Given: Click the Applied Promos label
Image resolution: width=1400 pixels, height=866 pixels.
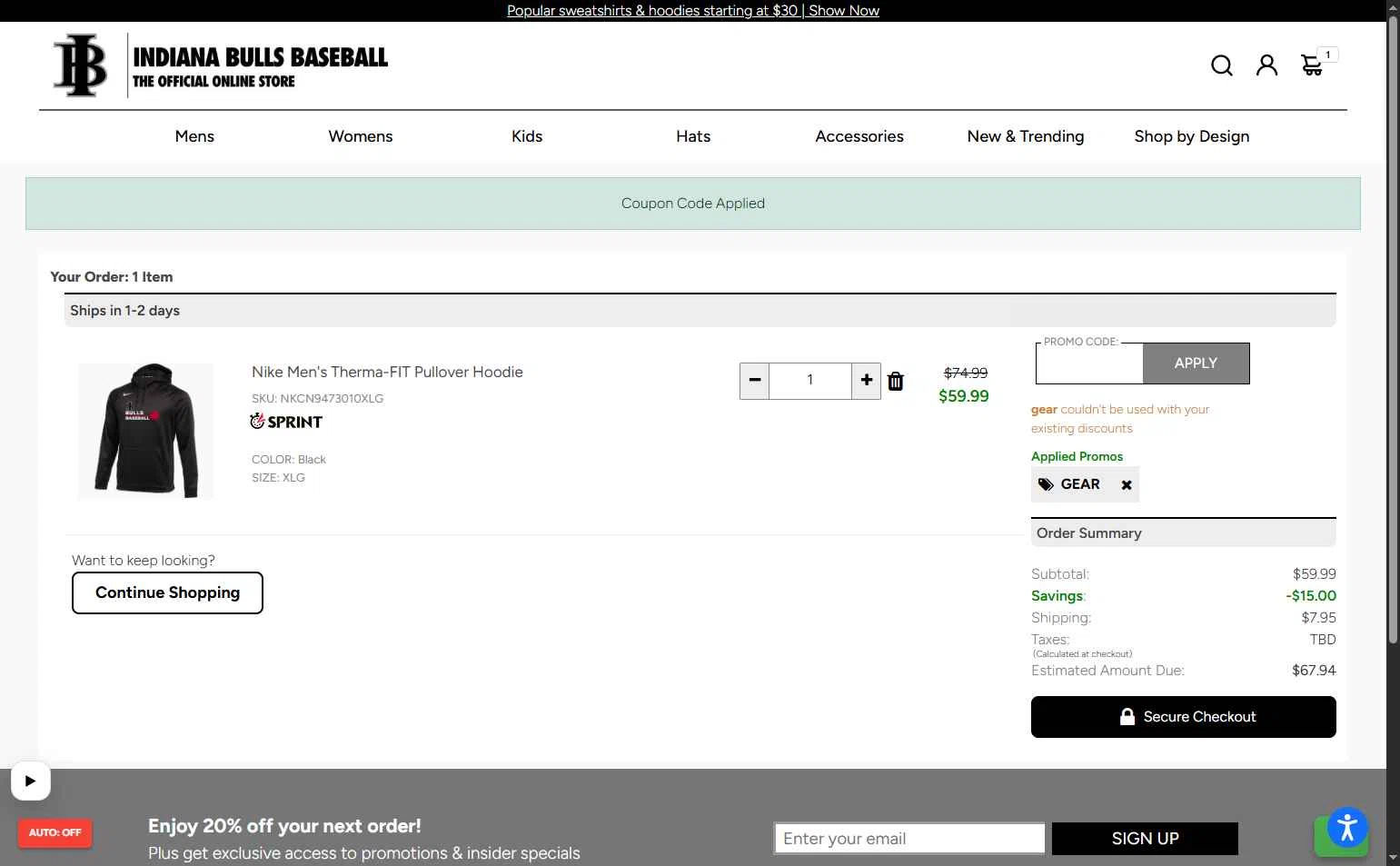Looking at the screenshot, I should point(1077,456).
